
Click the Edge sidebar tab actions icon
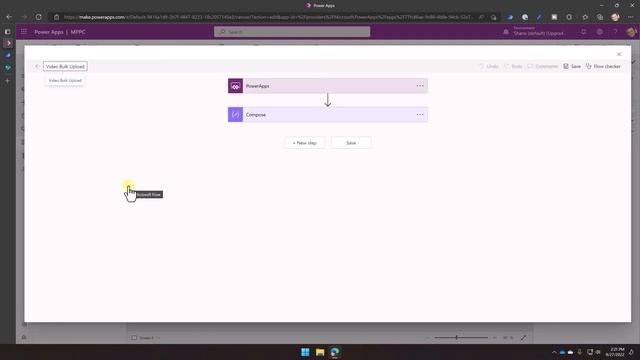point(7,31)
